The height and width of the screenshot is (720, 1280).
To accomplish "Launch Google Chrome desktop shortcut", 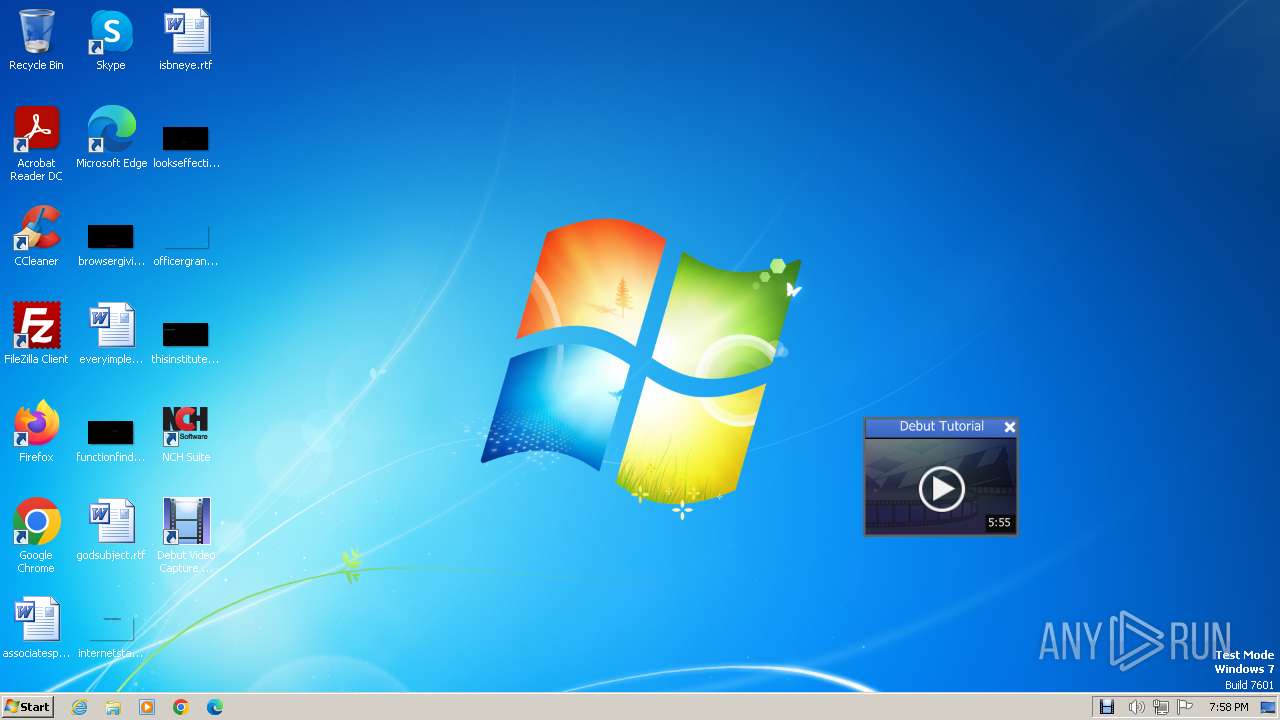I will [x=36, y=535].
